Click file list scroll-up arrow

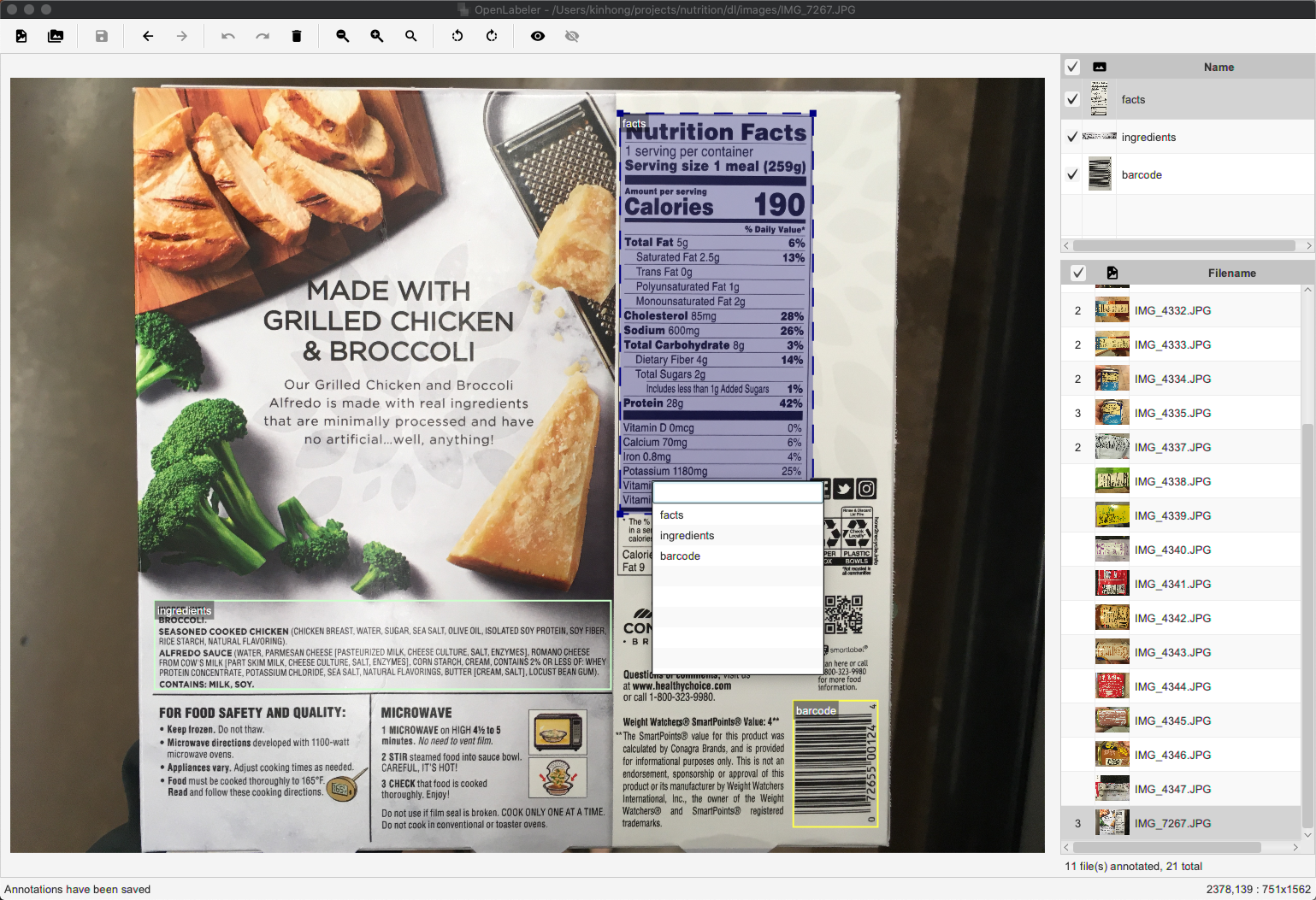(x=1308, y=291)
